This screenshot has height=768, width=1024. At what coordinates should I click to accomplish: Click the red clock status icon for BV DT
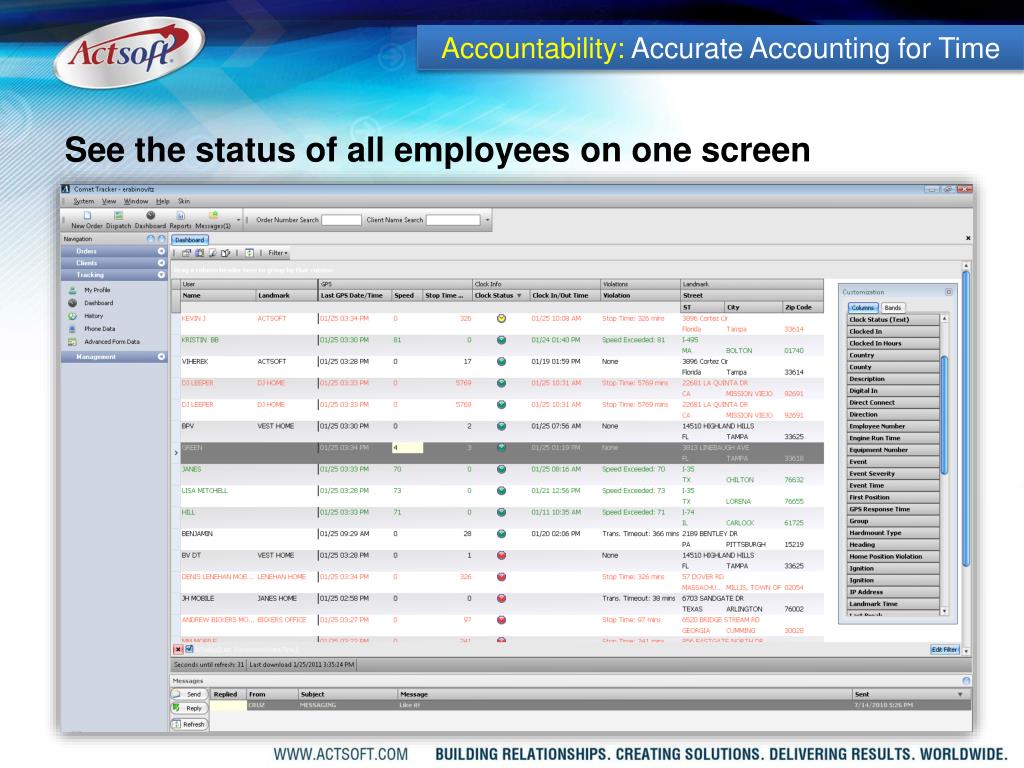(x=502, y=556)
